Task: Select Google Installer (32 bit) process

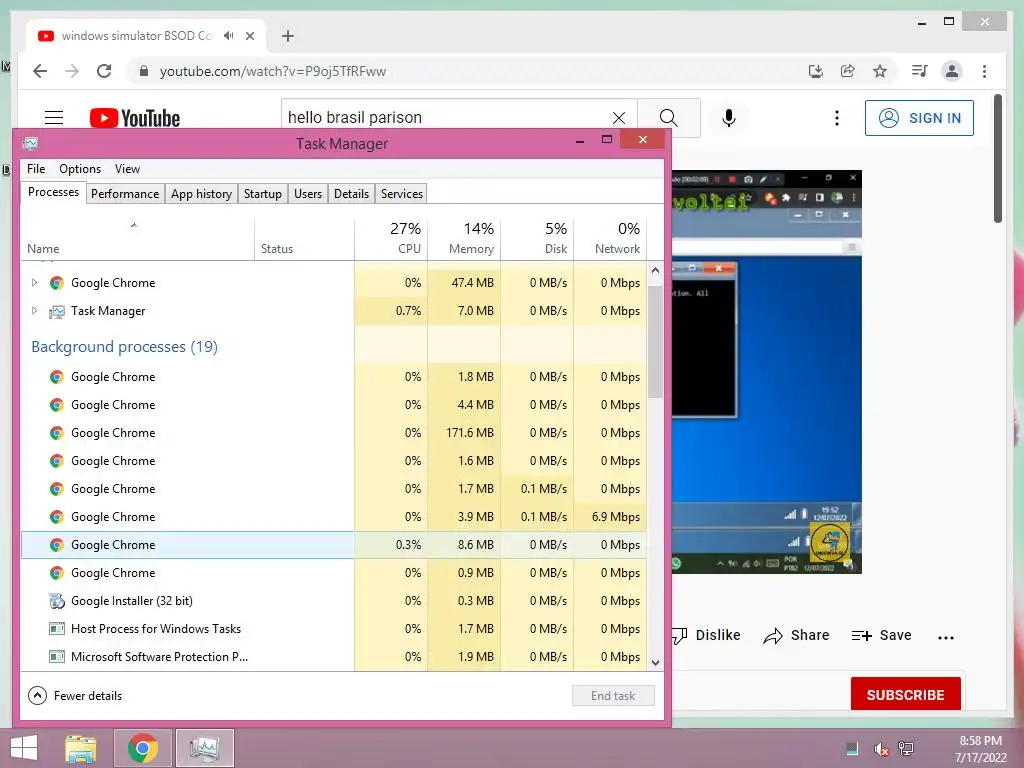Action: pos(334,601)
